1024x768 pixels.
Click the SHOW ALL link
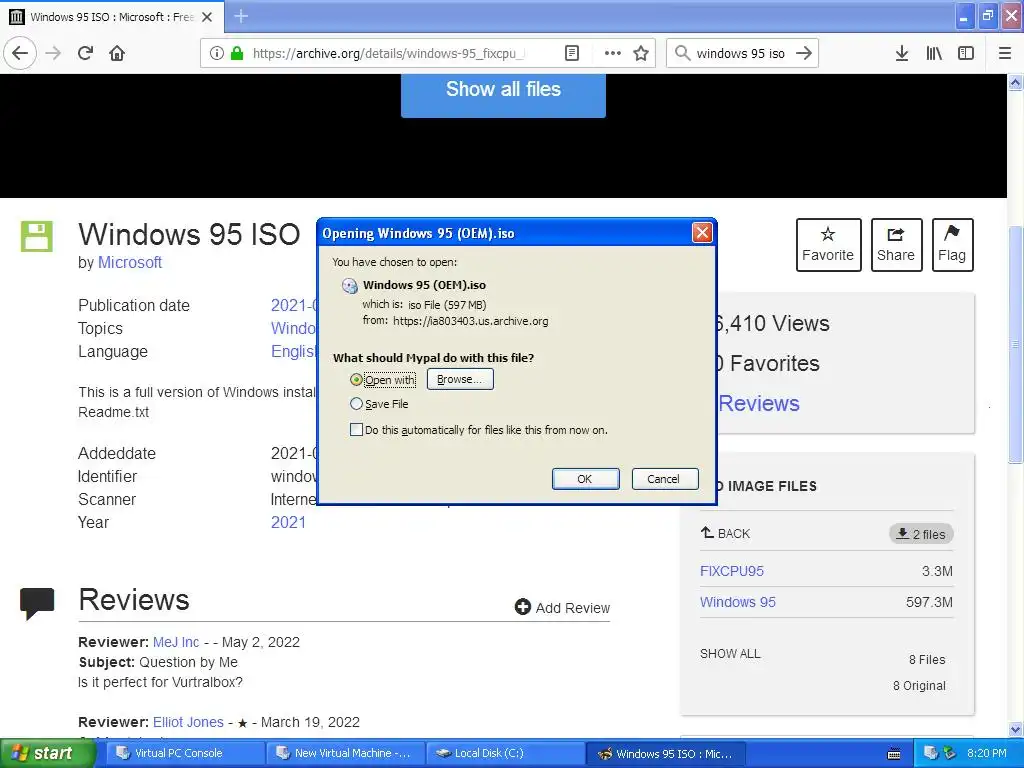point(730,654)
